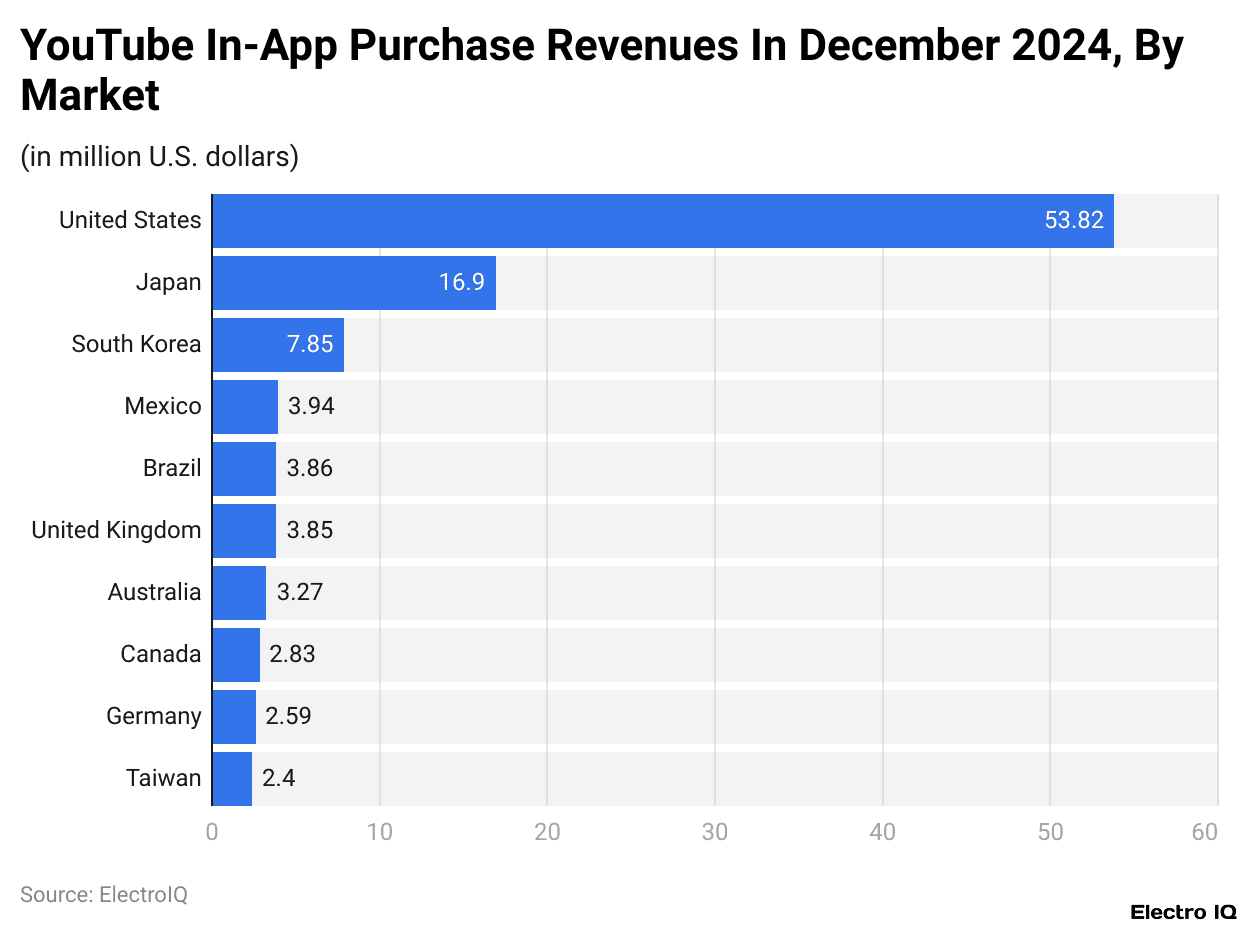Click the Australia revenue bar
The width and height of the screenshot is (1240, 928).
click(x=236, y=592)
